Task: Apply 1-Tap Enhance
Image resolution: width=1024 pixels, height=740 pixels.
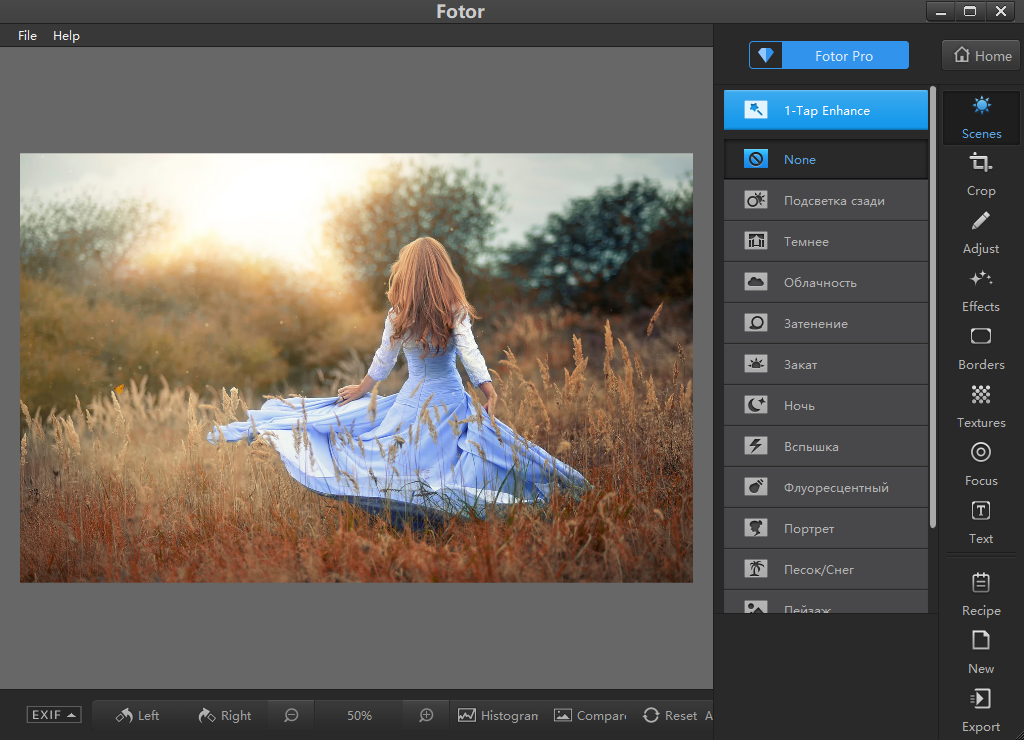Action: point(826,110)
